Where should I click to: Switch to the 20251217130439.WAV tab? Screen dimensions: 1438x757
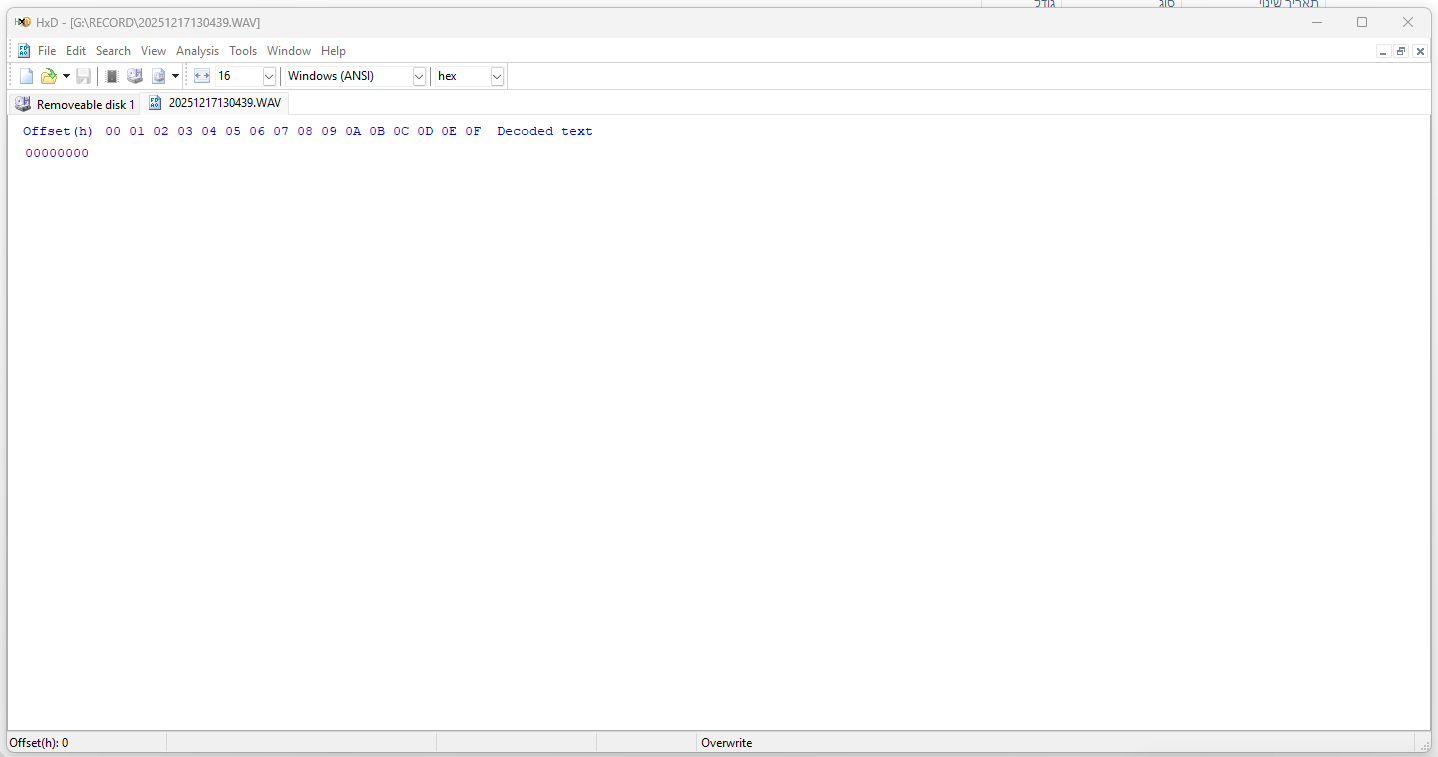click(x=225, y=103)
